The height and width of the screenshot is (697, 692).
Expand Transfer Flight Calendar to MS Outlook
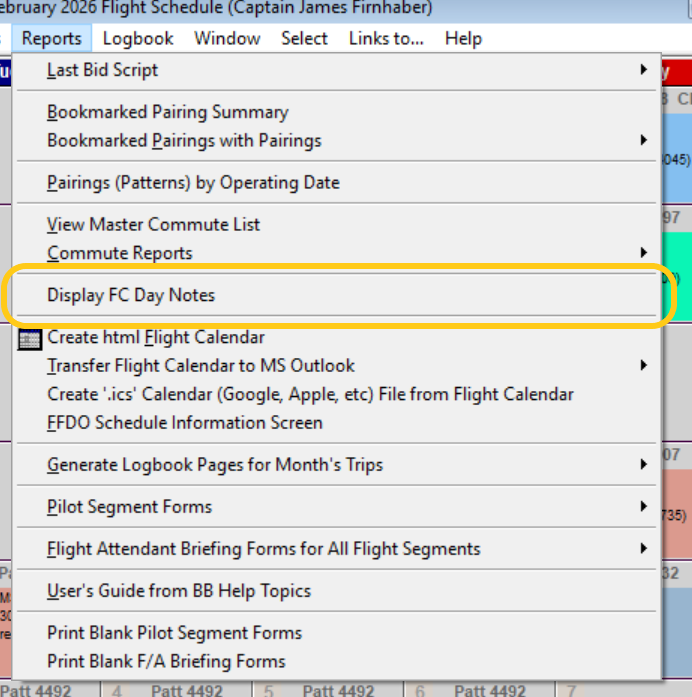coord(643,366)
